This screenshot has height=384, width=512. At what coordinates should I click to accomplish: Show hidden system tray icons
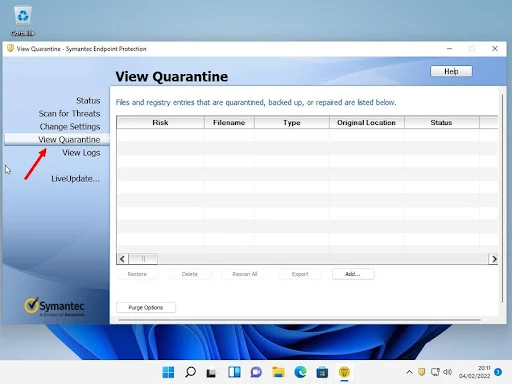pos(409,372)
